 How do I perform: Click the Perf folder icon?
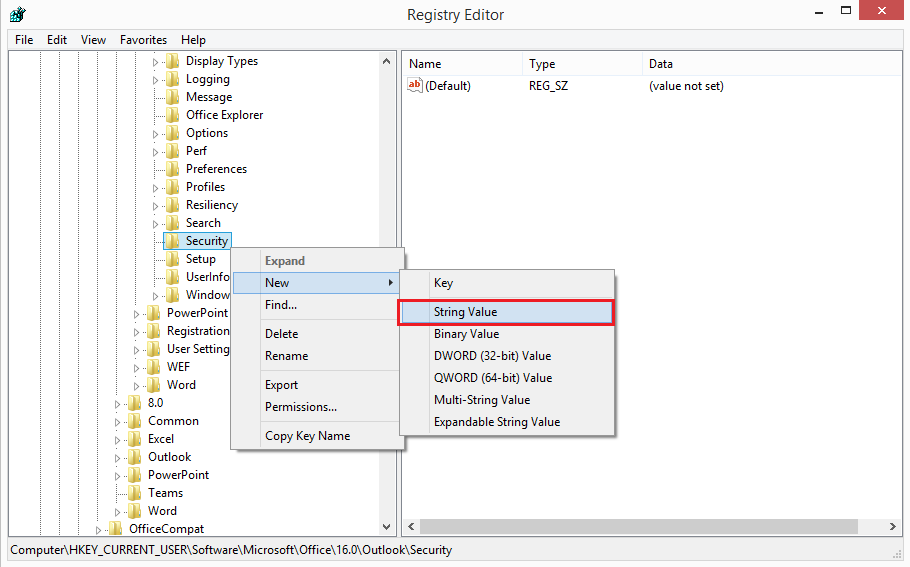pos(172,151)
